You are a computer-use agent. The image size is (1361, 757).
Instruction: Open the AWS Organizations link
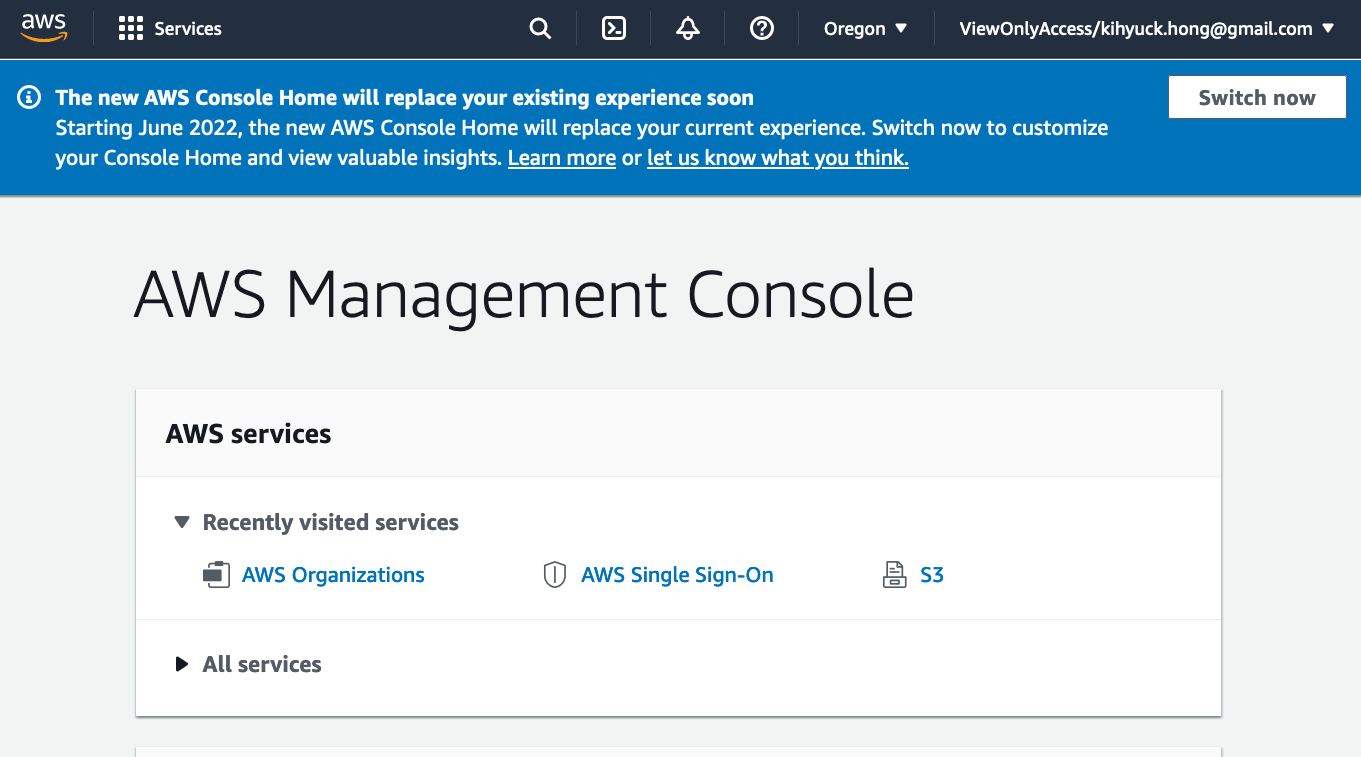click(x=333, y=575)
